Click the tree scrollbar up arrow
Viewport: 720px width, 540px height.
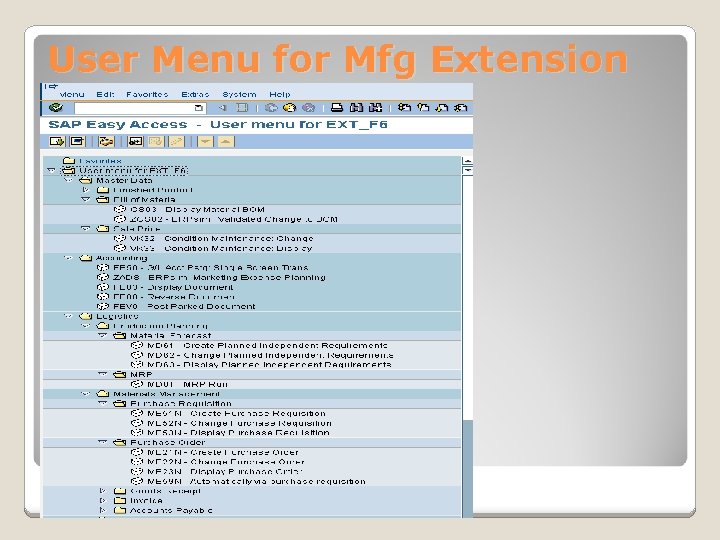[x=467, y=161]
